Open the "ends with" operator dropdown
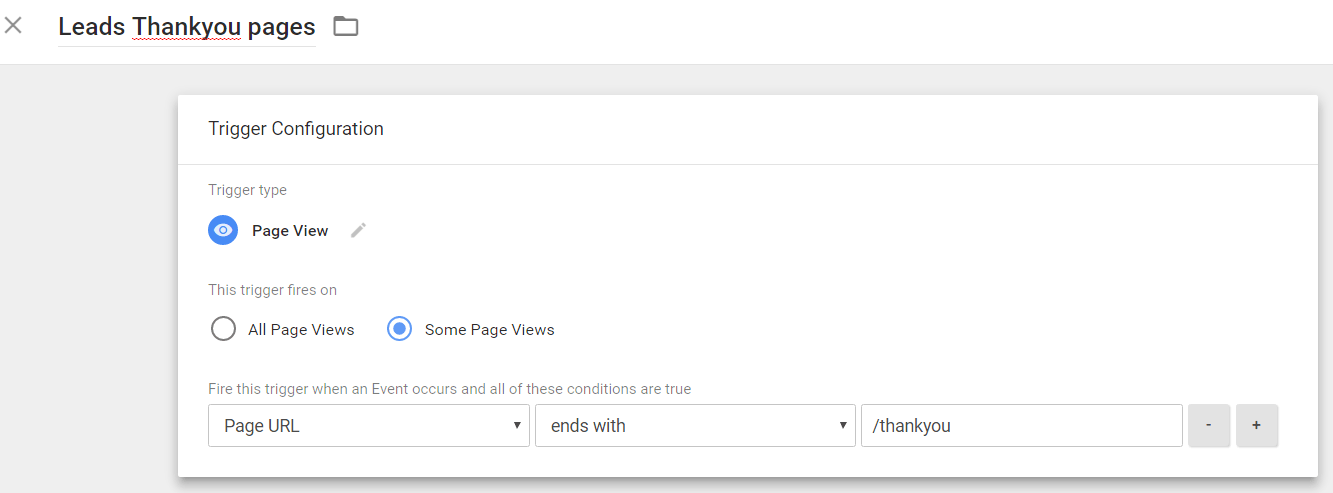 click(x=695, y=425)
